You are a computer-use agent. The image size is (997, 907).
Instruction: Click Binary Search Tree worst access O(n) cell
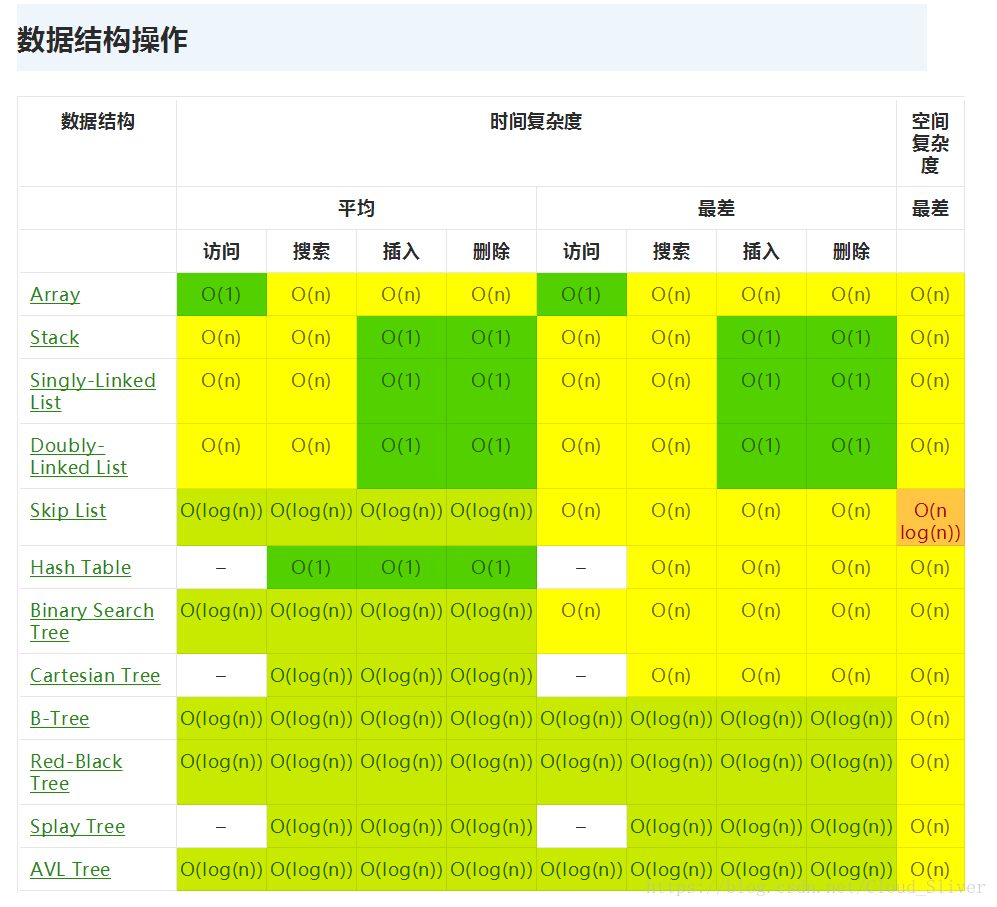click(x=581, y=621)
